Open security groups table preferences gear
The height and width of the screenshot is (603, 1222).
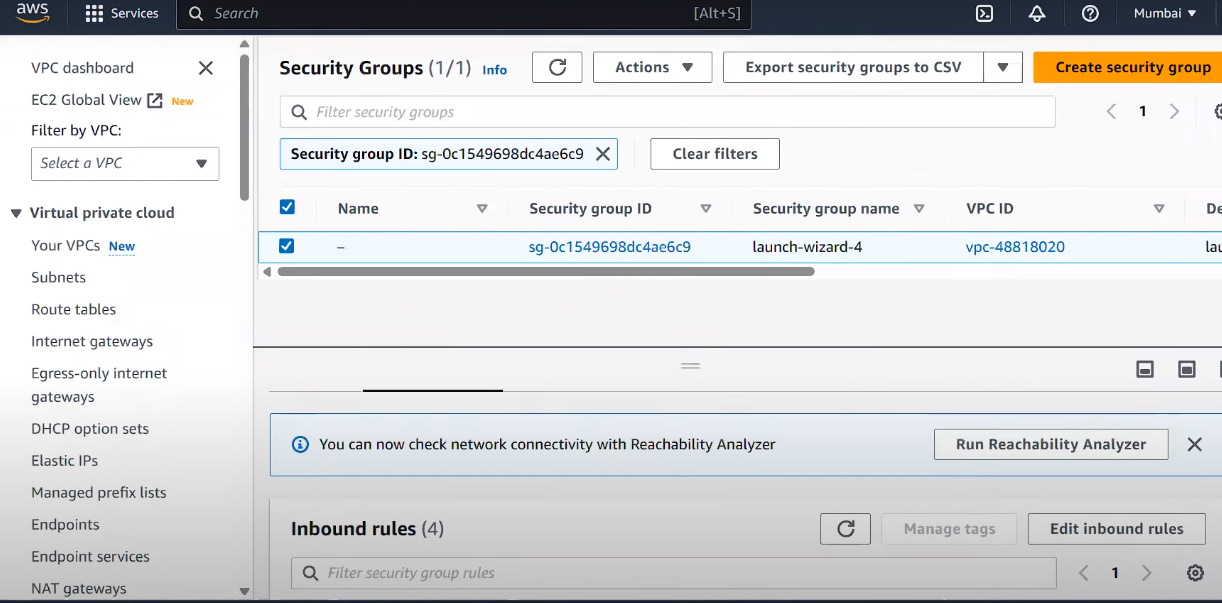(x=1218, y=112)
